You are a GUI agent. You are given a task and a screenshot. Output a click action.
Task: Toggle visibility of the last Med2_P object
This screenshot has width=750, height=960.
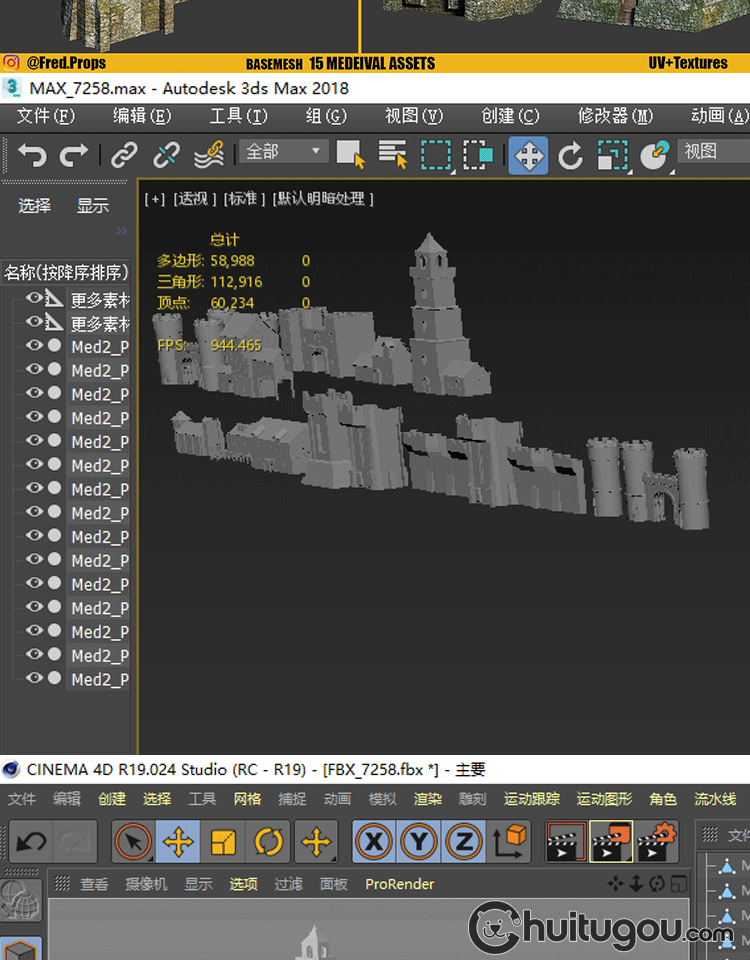34,679
